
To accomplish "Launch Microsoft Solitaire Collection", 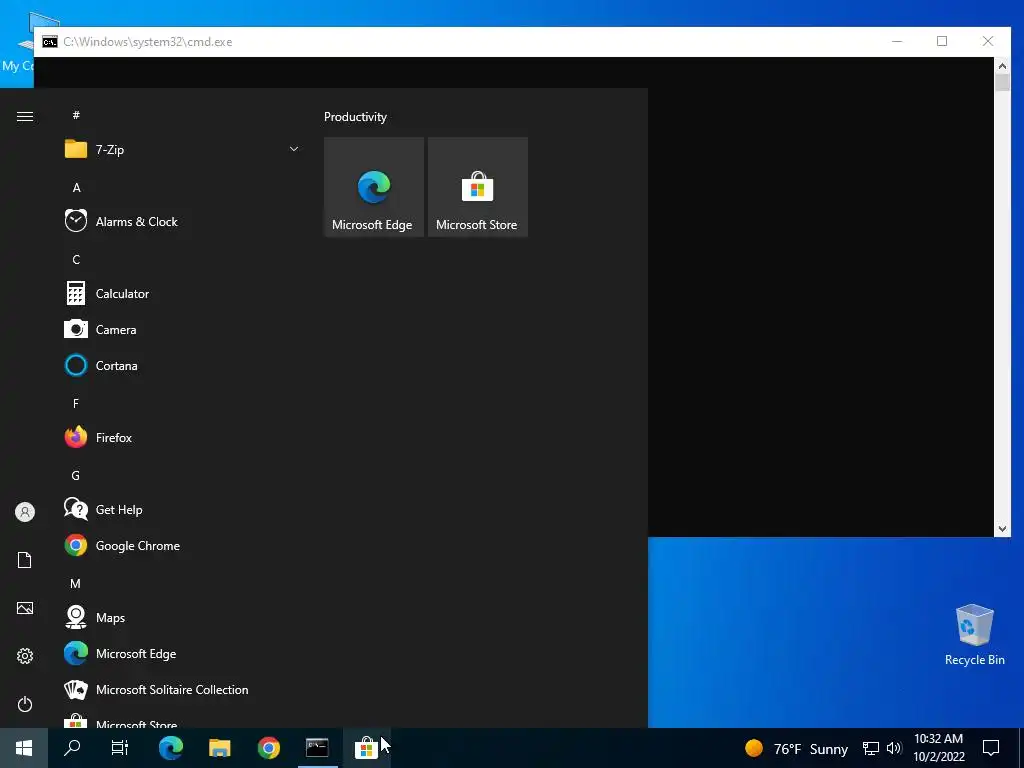I will pos(182,690).
